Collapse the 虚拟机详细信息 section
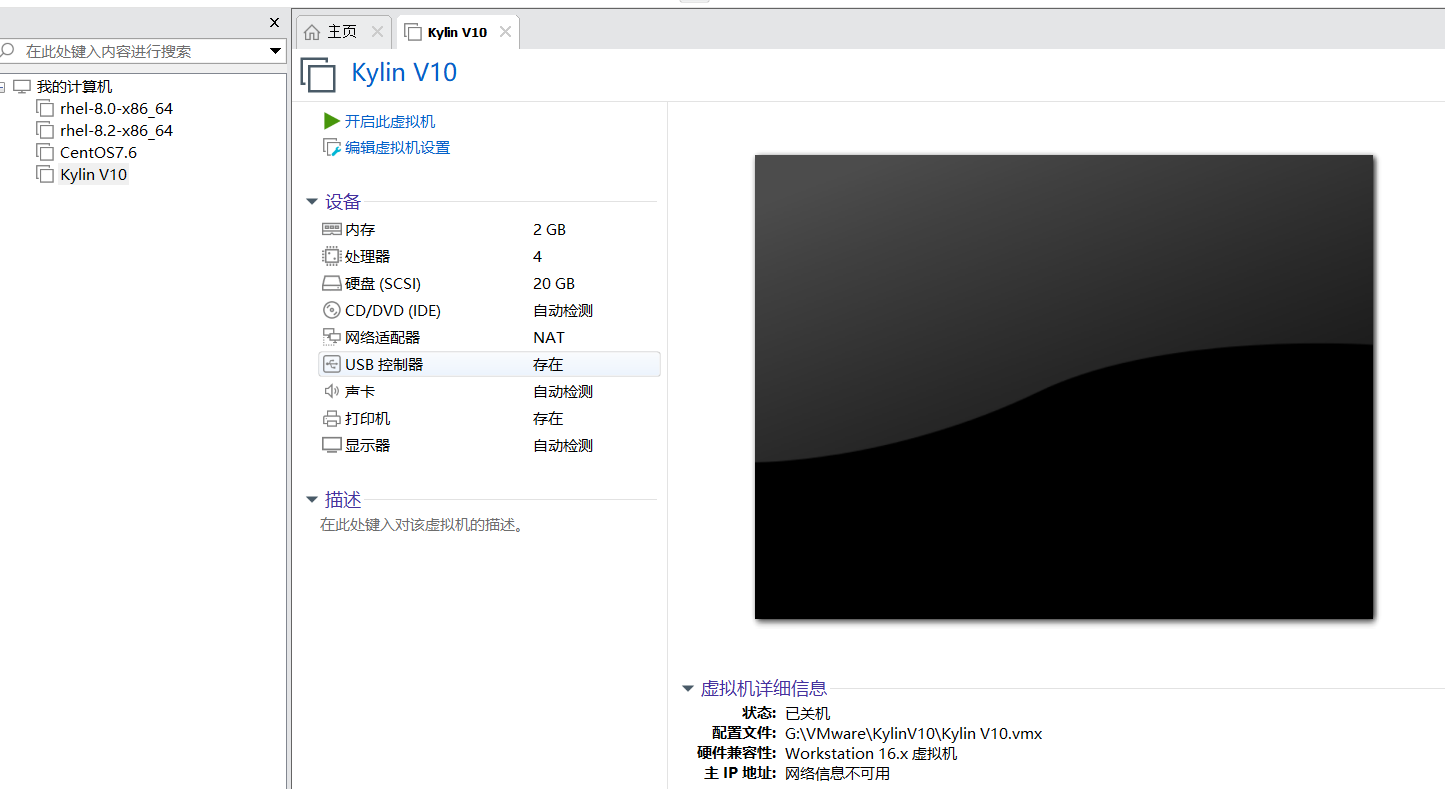1445x789 pixels. pyautogui.click(x=688, y=688)
